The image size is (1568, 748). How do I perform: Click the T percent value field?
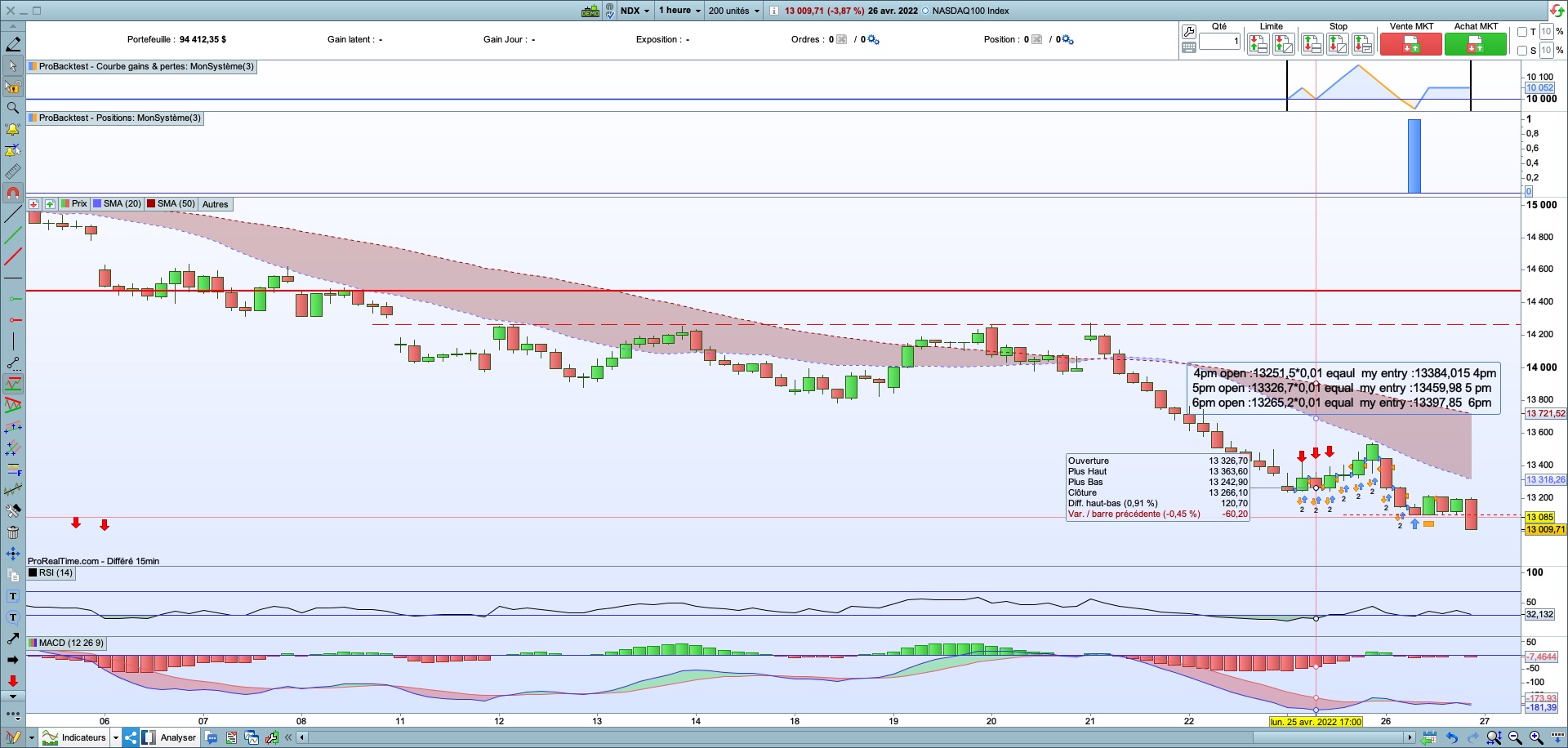[x=1546, y=32]
